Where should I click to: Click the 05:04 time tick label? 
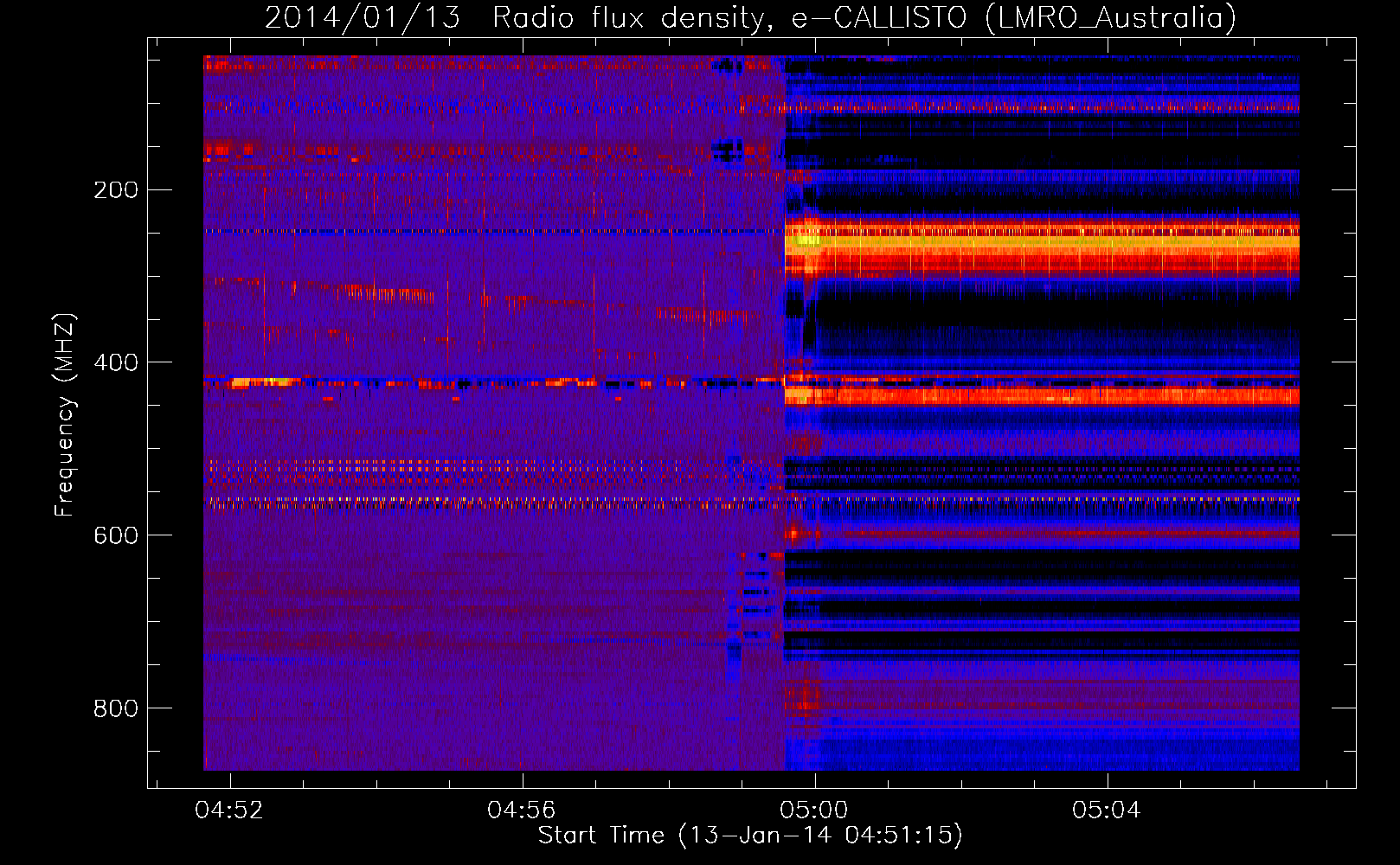pyautogui.click(x=1107, y=811)
